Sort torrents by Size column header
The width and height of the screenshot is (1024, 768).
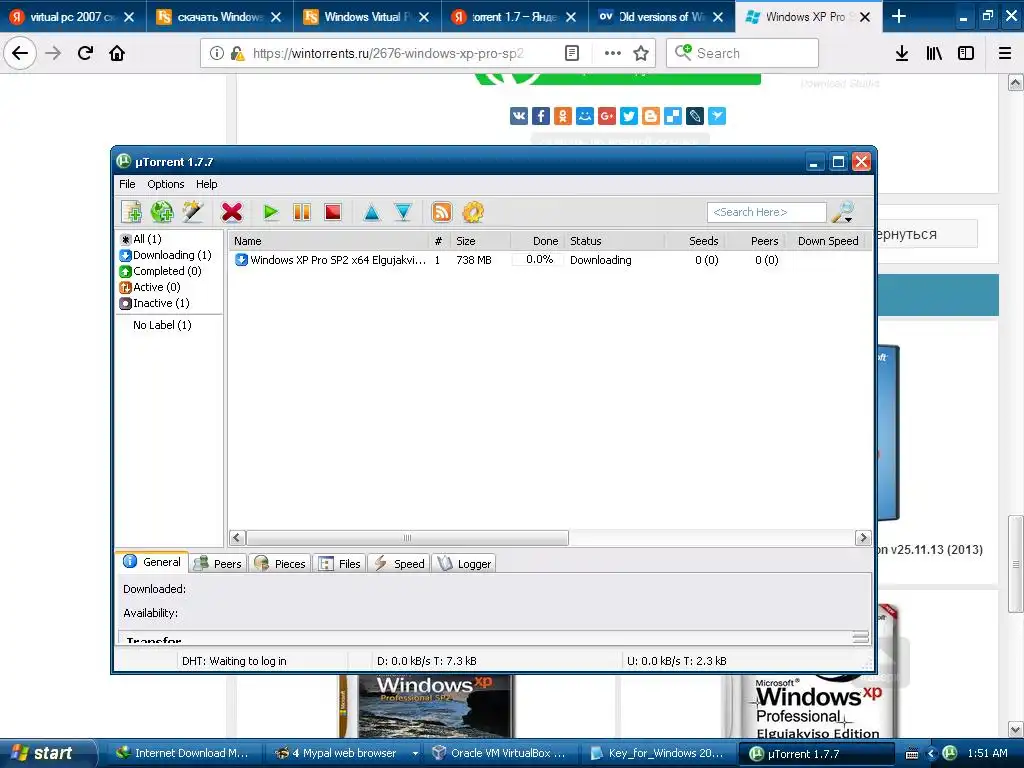pyautogui.click(x=482, y=241)
